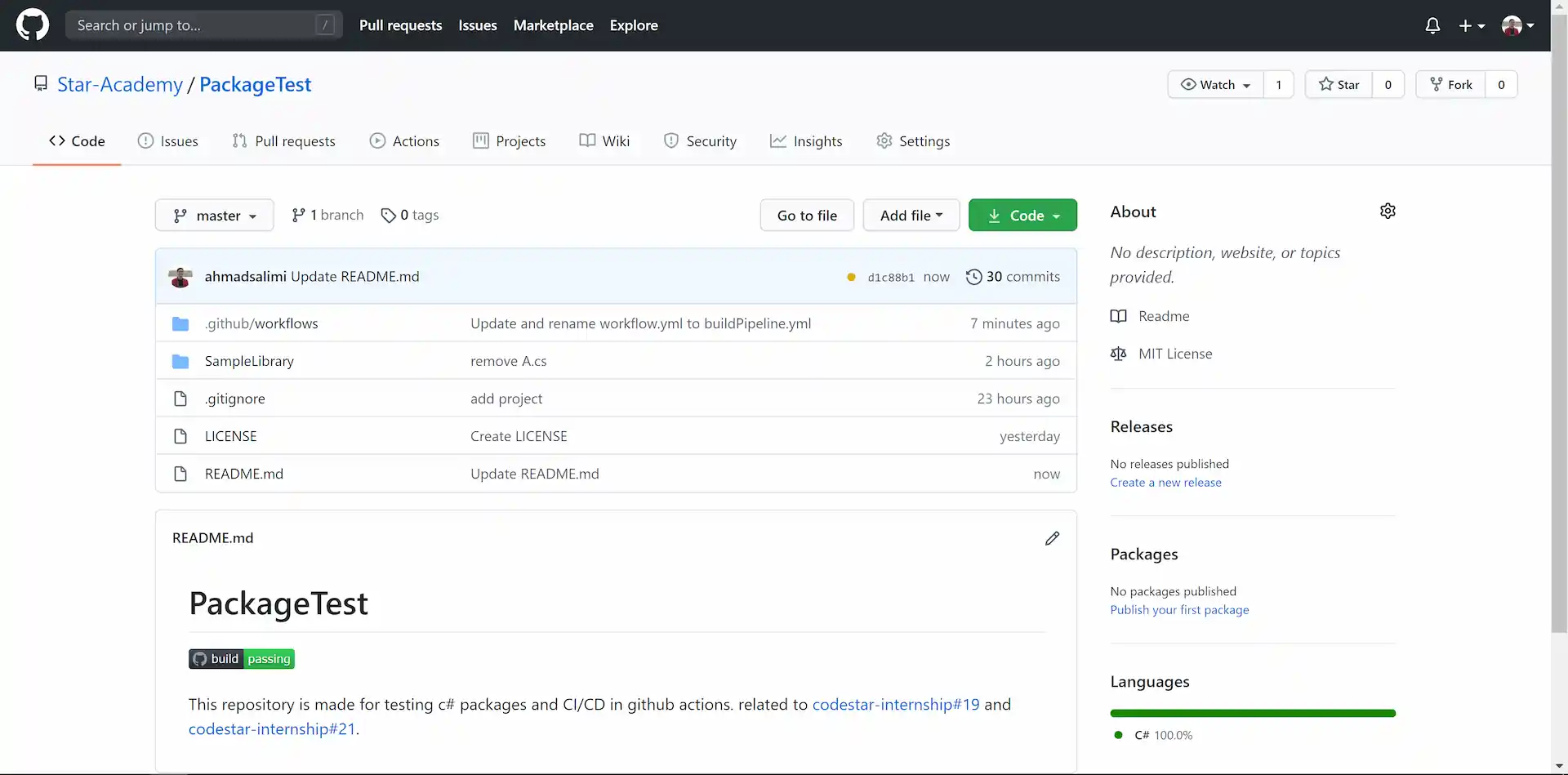This screenshot has width=1568, height=775.
Task: Edit About details via gear icon
Action: click(x=1388, y=212)
